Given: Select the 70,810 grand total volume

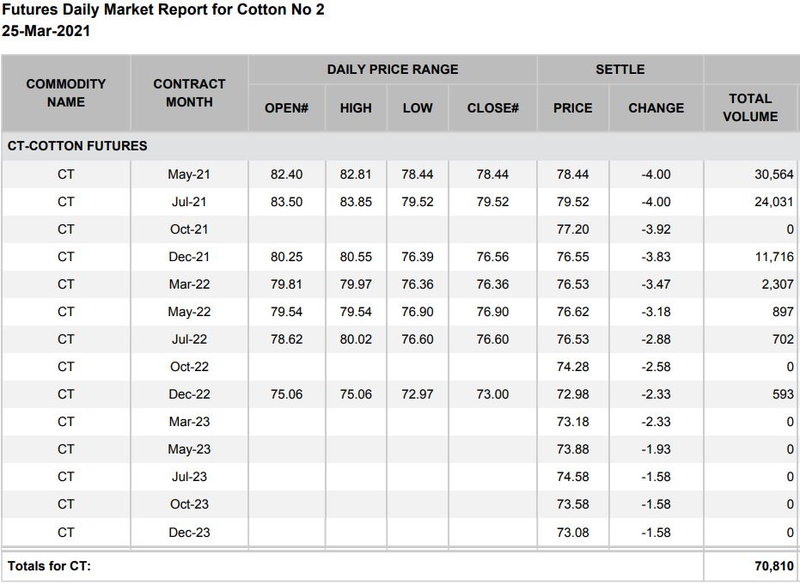Looking at the screenshot, I should tap(770, 567).
